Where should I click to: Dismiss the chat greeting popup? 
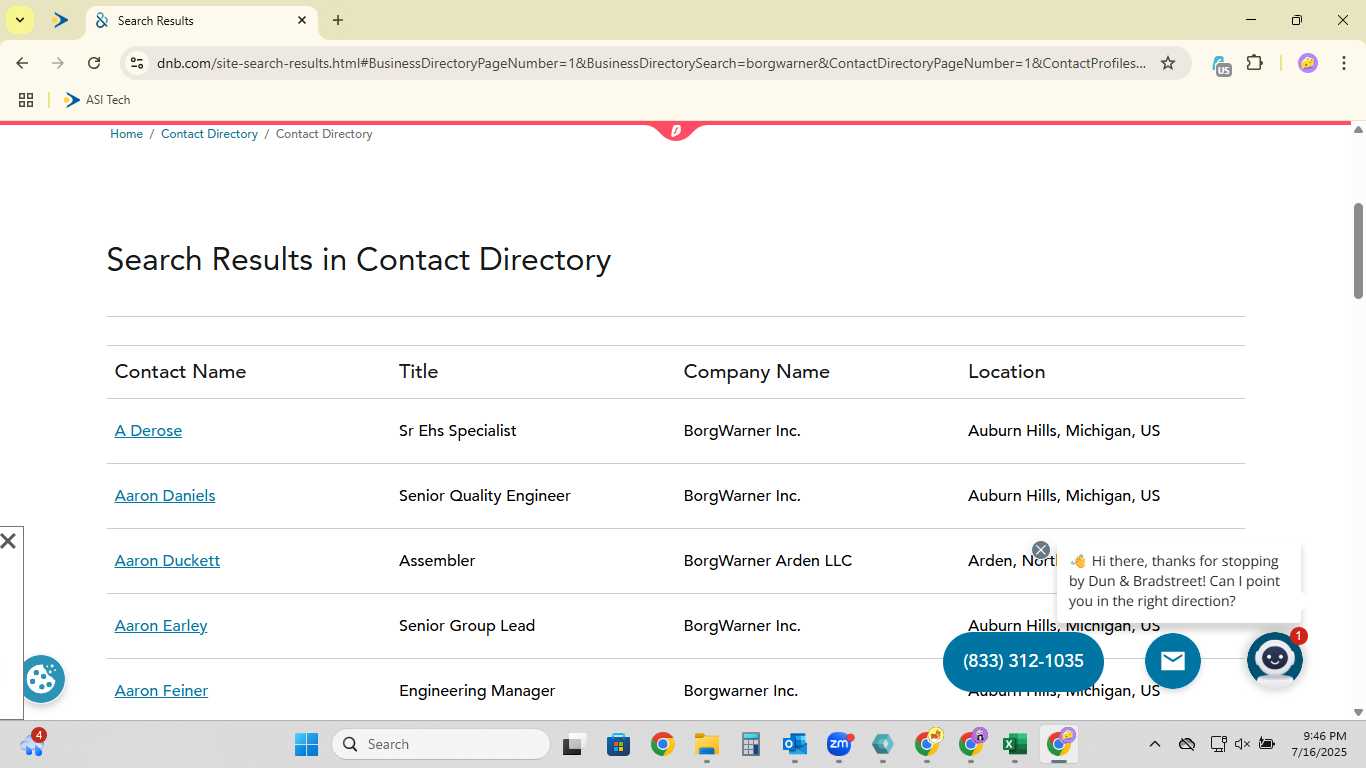point(1041,550)
